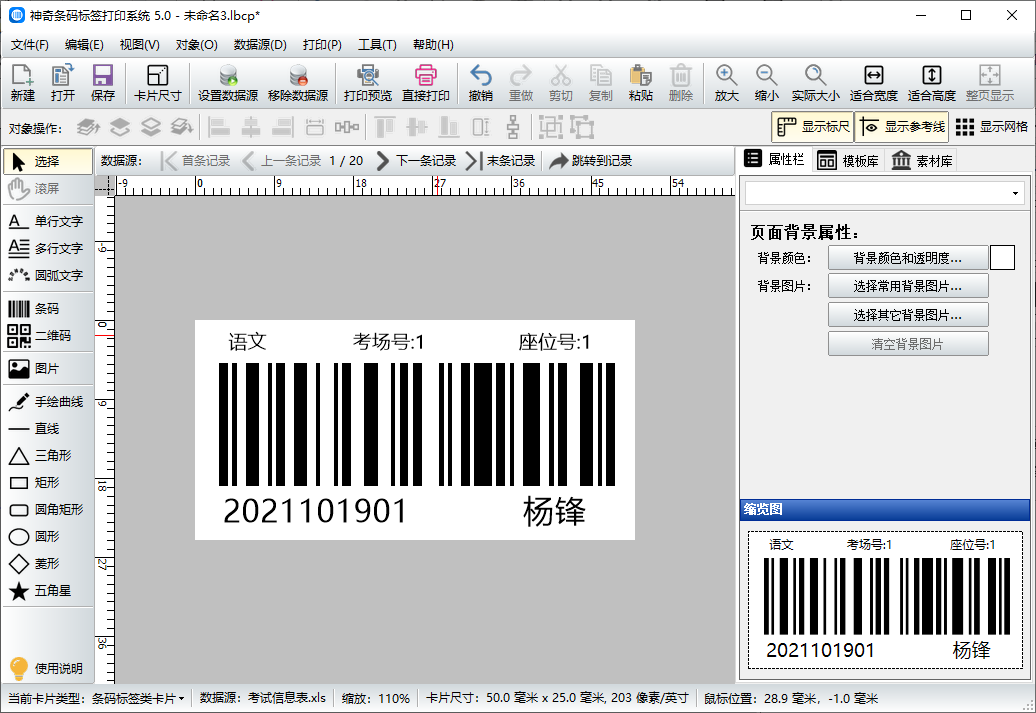Select the 直线 line tool
Viewport: 1036px width, 713px height.
(x=48, y=429)
